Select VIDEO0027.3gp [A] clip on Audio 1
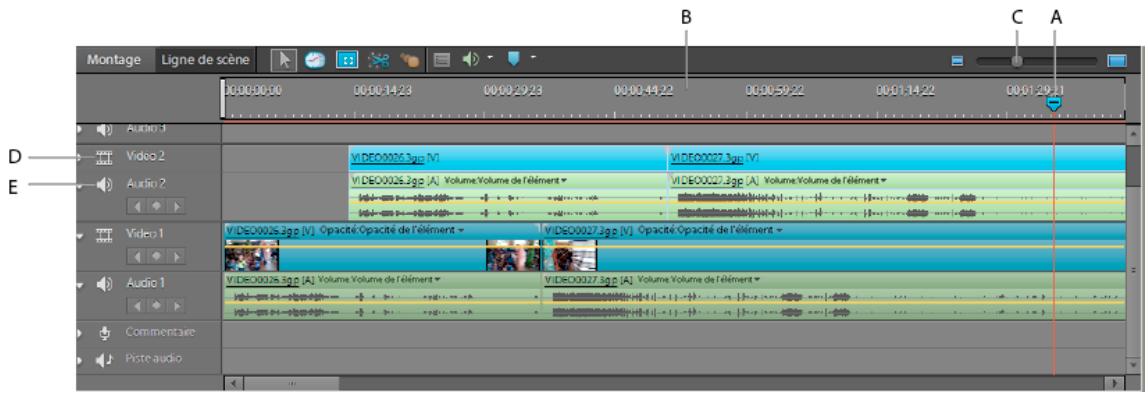 (x=833, y=296)
